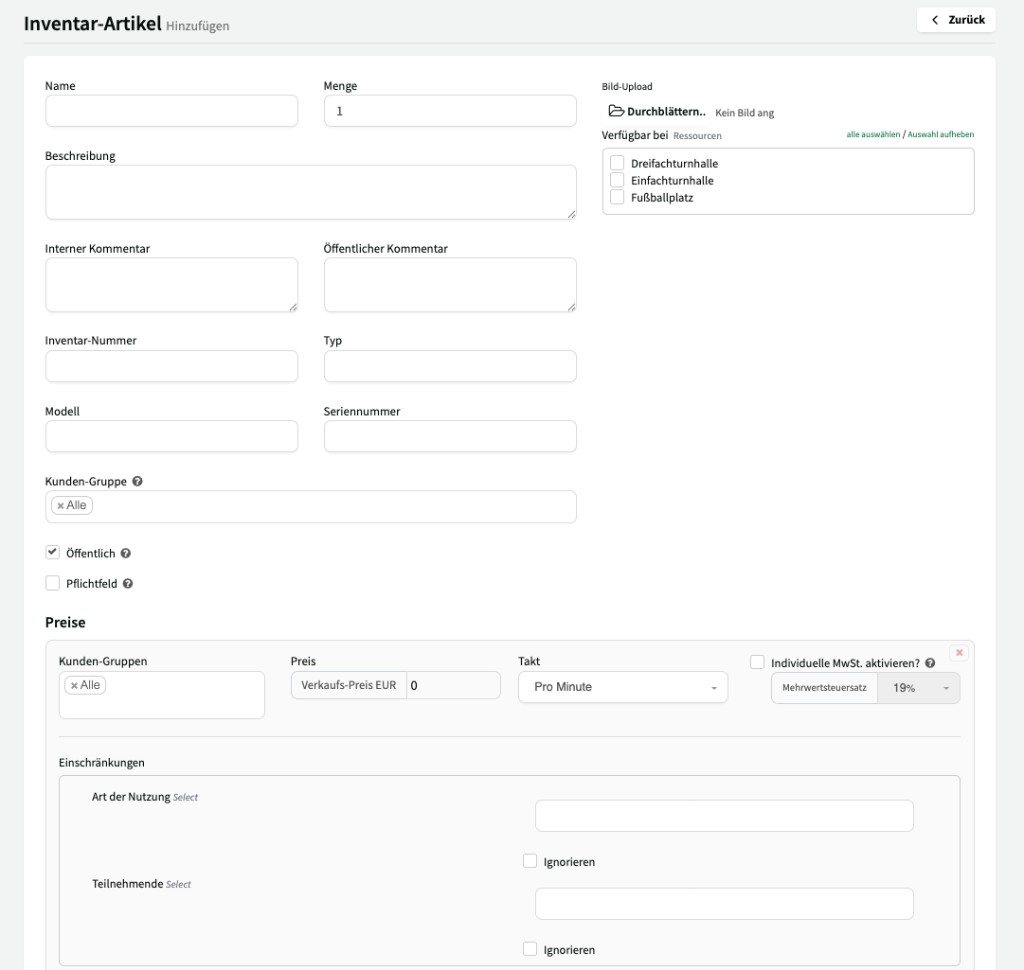
Task: Focus the Verkaufs-Preis EUR input
Action: click(x=452, y=685)
